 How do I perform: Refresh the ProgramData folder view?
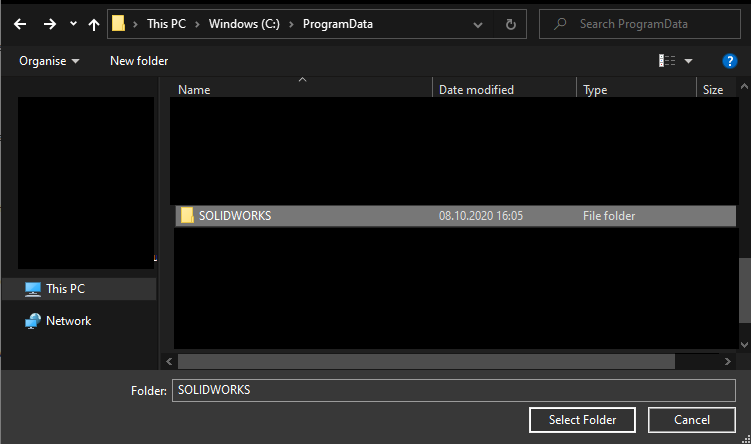[511, 24]
